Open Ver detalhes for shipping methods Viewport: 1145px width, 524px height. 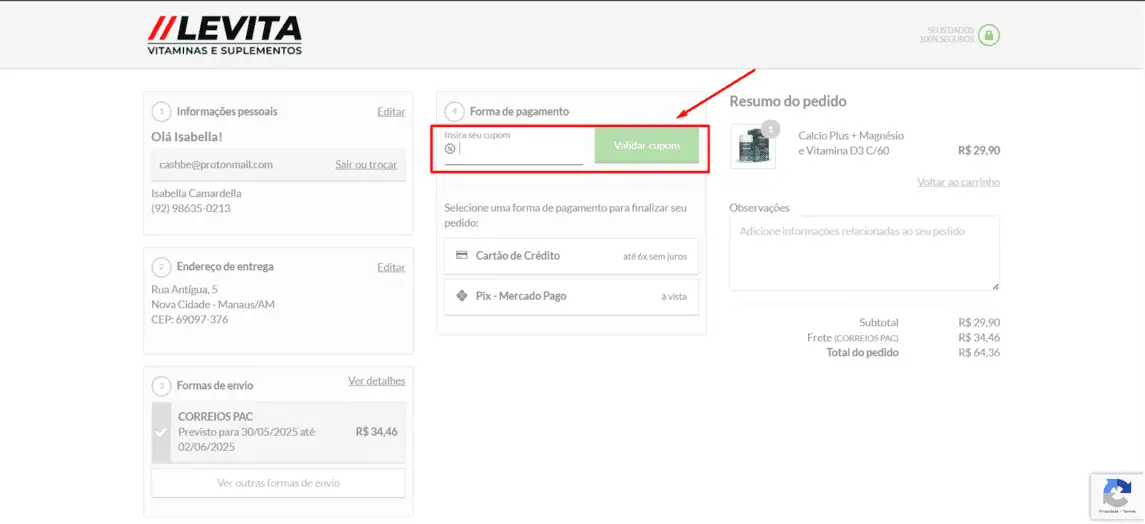376,381
